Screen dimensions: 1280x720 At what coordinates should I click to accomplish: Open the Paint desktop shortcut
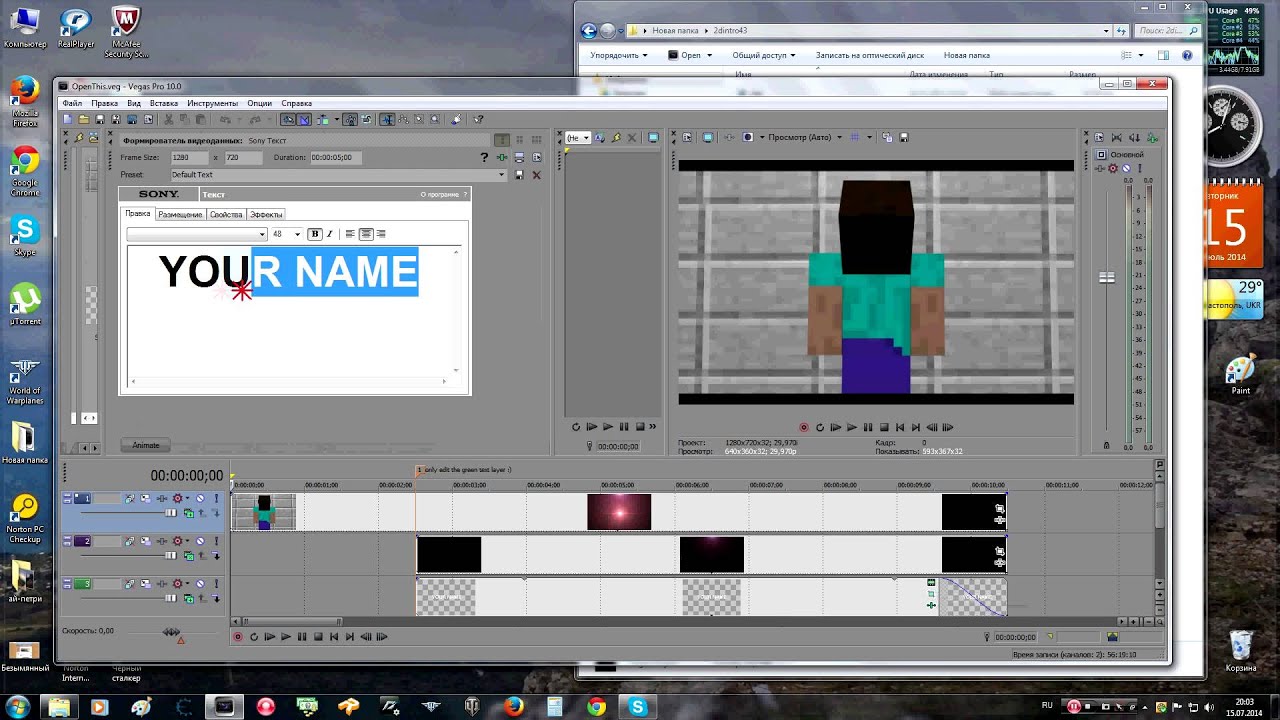[1240, 375]
